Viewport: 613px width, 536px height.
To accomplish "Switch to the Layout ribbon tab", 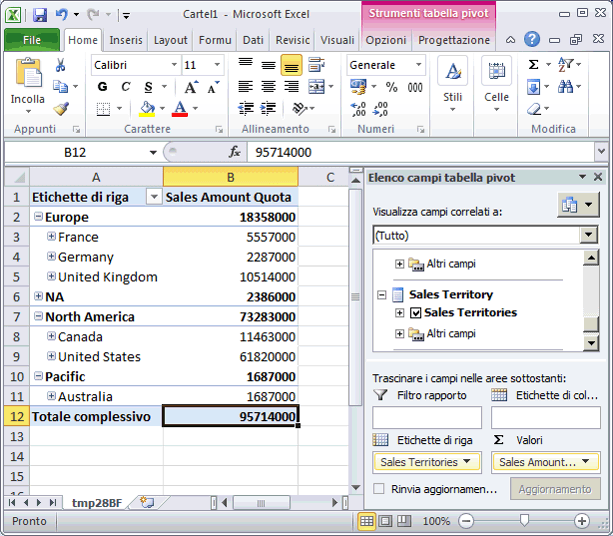I will coord(170,40).
